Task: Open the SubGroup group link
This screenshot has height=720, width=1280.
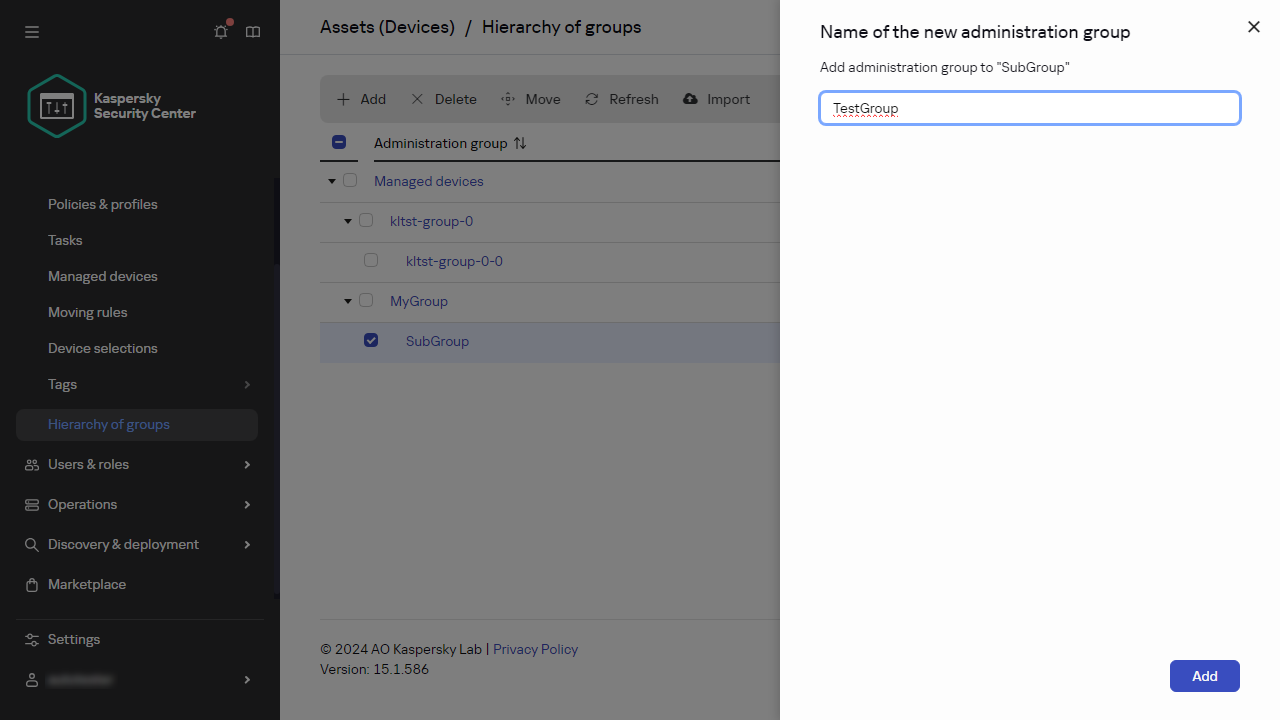Action: (x=437, y=341)
